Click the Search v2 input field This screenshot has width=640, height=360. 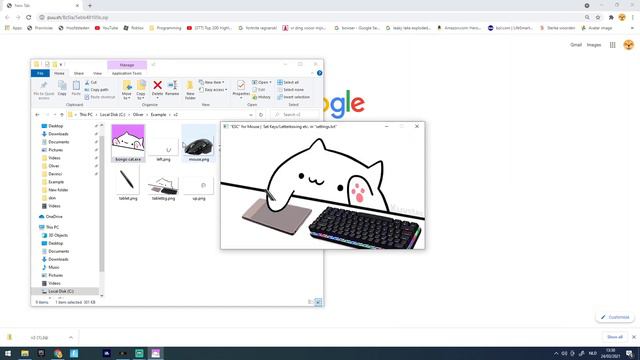coord(298,115)
